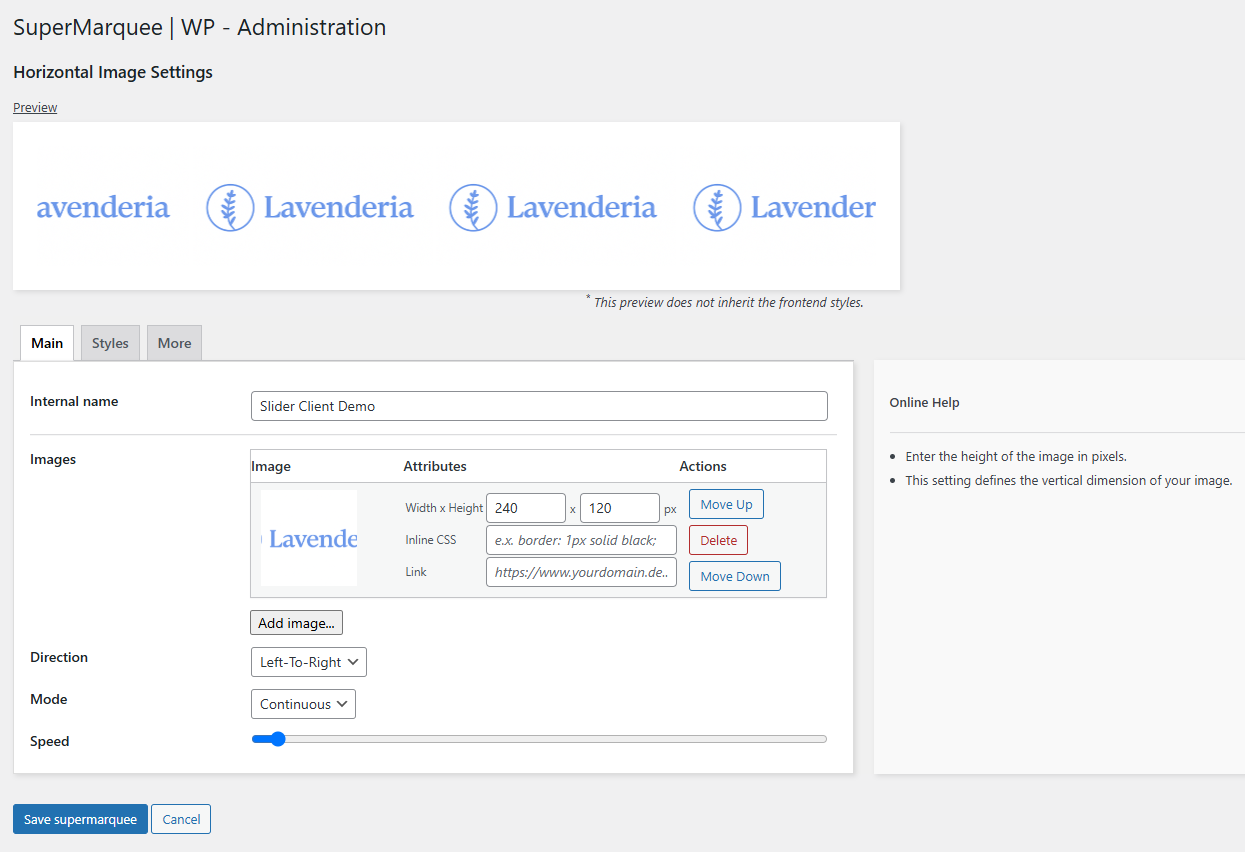
Task: Delete the image using the Delete button
Action: coord(718,540)
